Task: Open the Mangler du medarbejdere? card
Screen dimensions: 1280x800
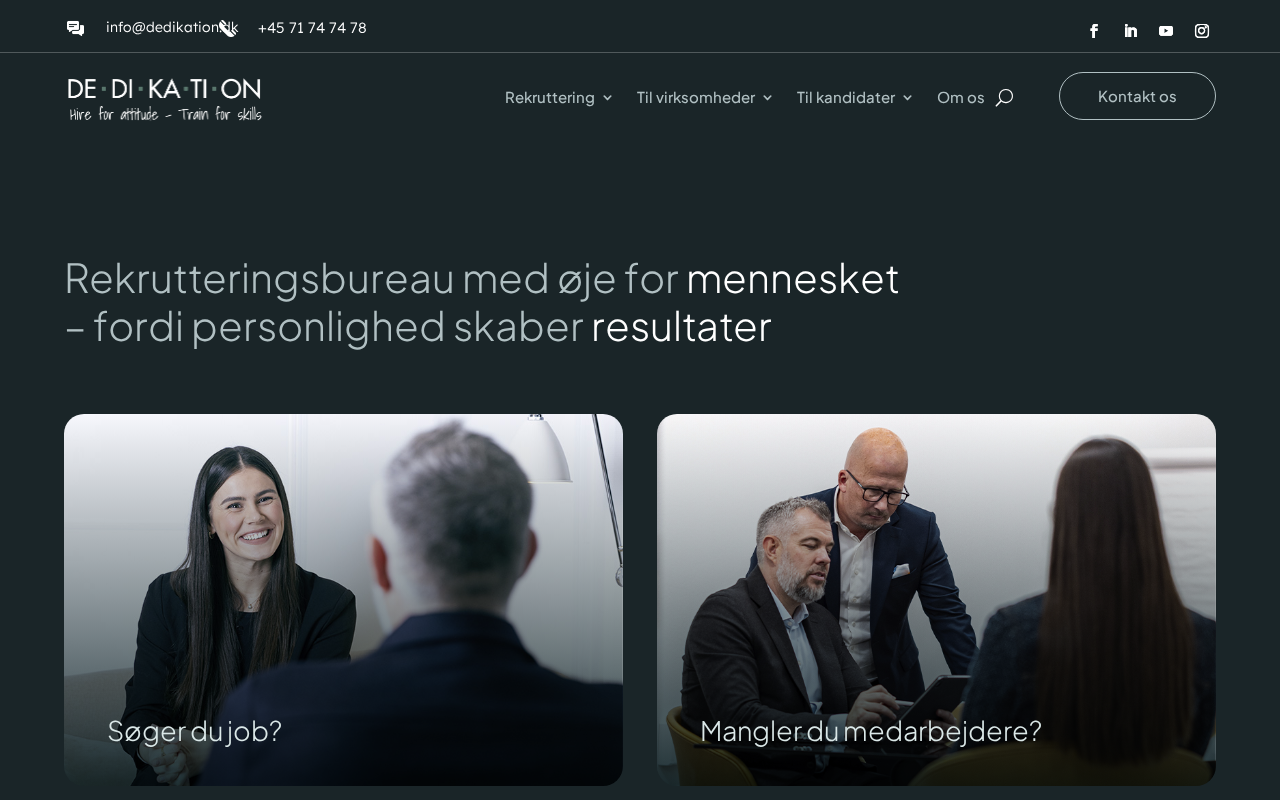Action: 936,600
